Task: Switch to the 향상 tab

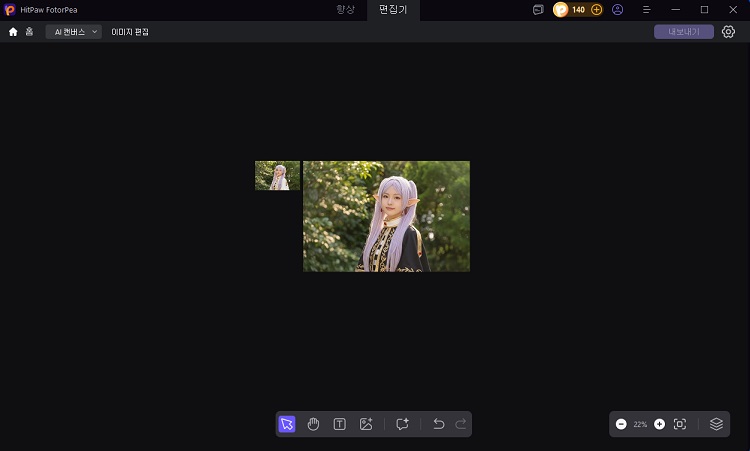Action: [345, 10]
